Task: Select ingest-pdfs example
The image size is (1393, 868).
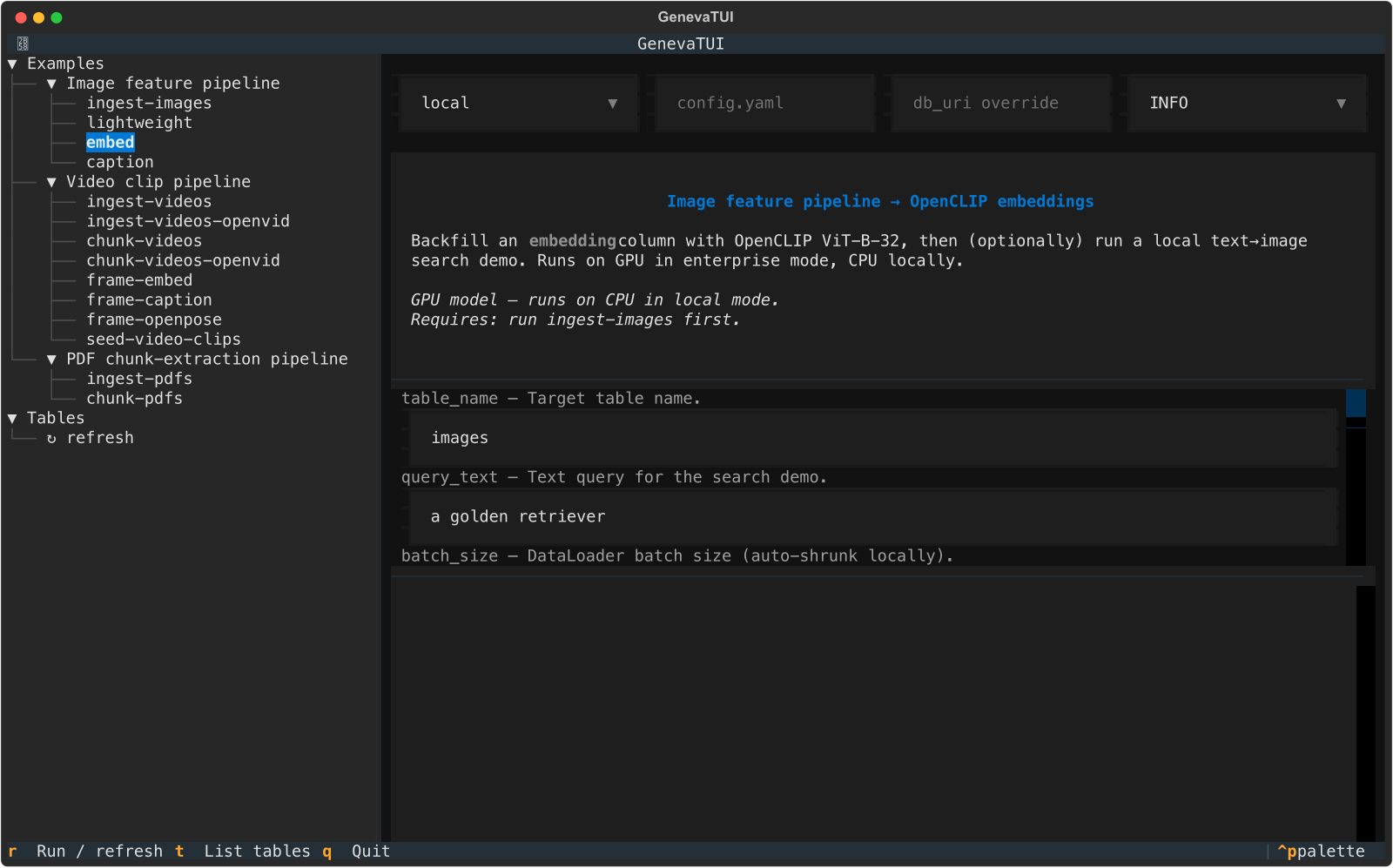Action: (139, 379)
